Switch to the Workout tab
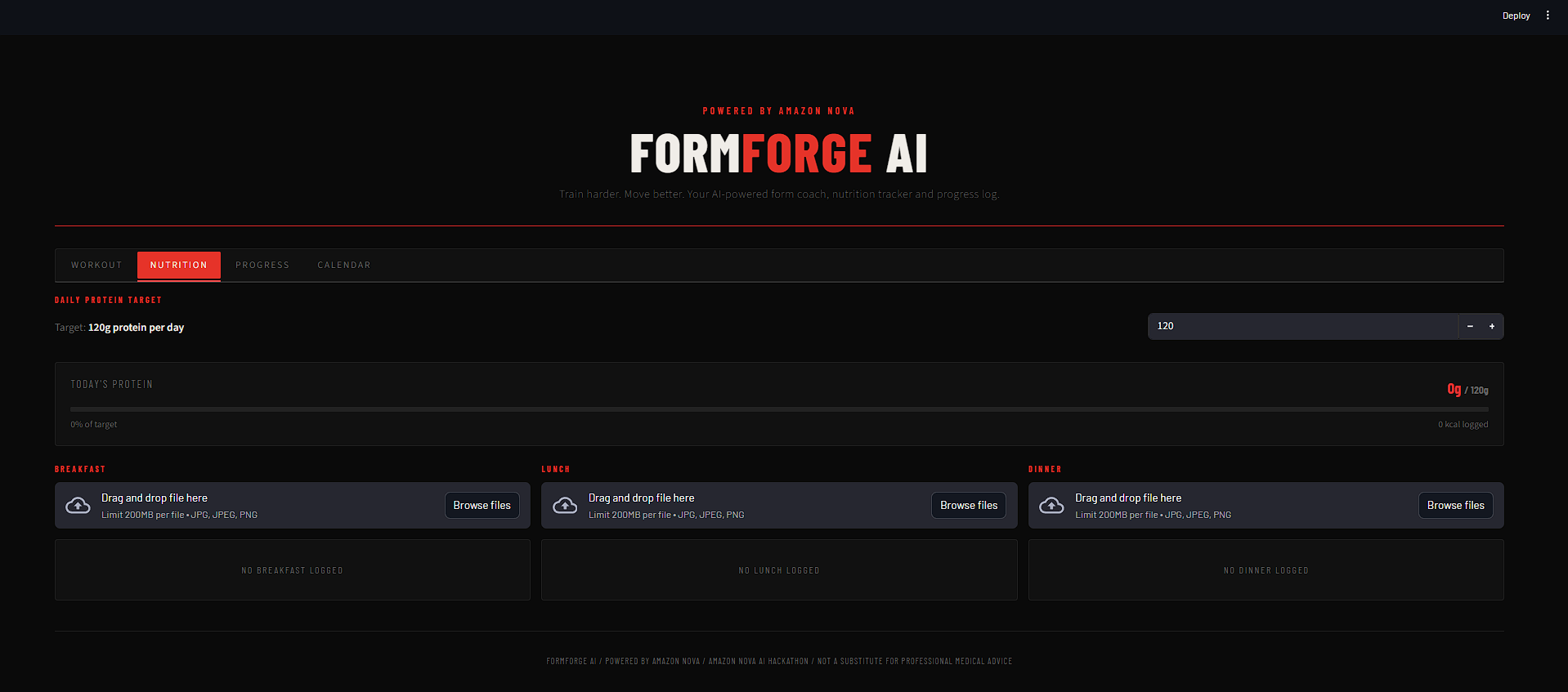Image resolution: width=1568 pixels, height=692 pixels. click(x=96, y=265)
